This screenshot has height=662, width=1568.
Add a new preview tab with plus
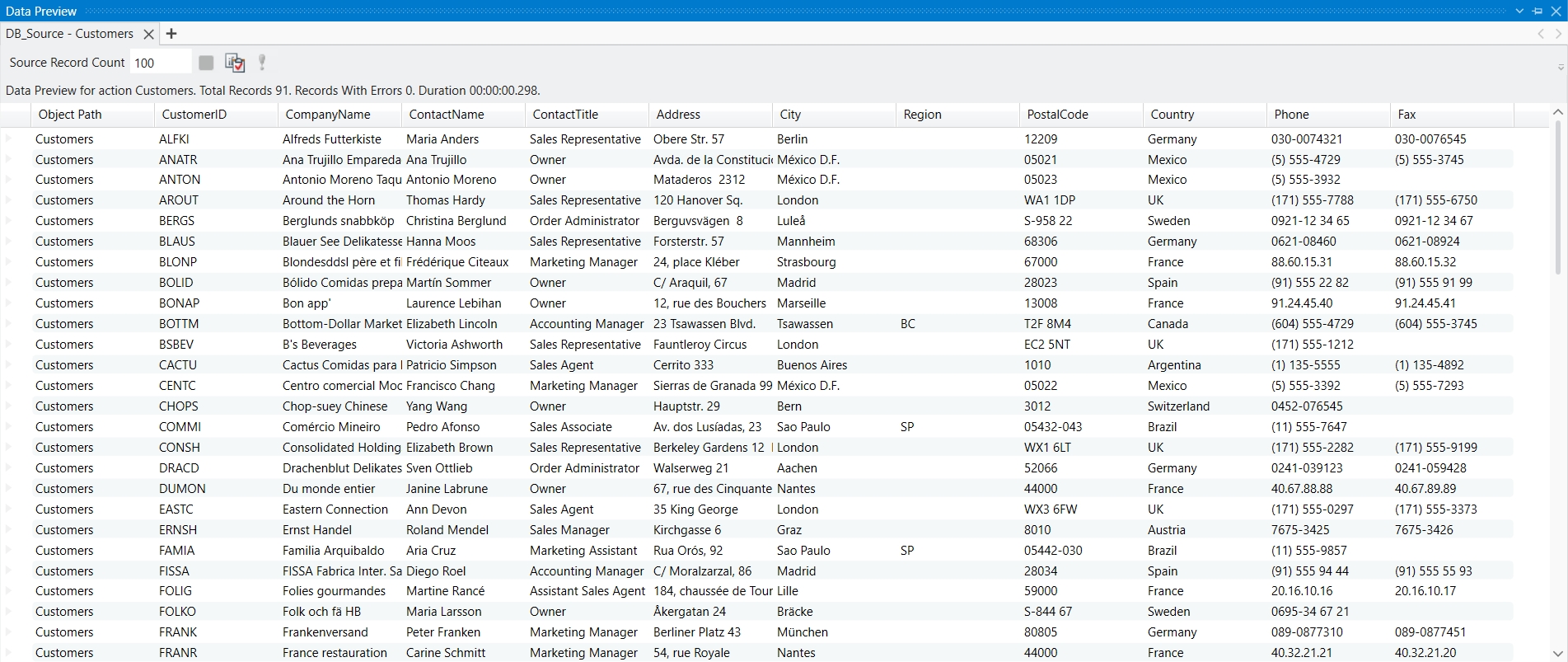point(171,34)
